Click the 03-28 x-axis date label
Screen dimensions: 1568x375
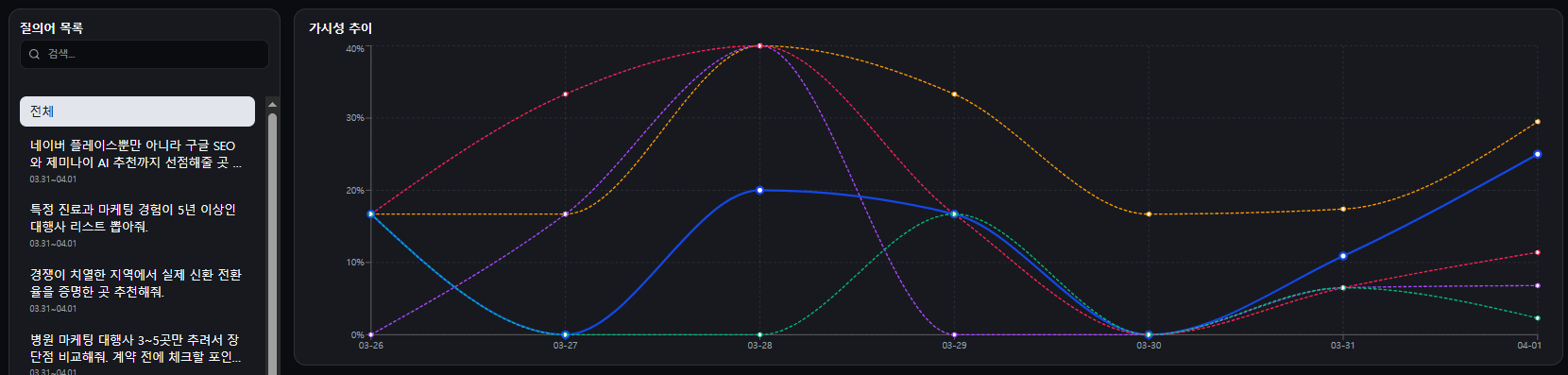[759, 346]
